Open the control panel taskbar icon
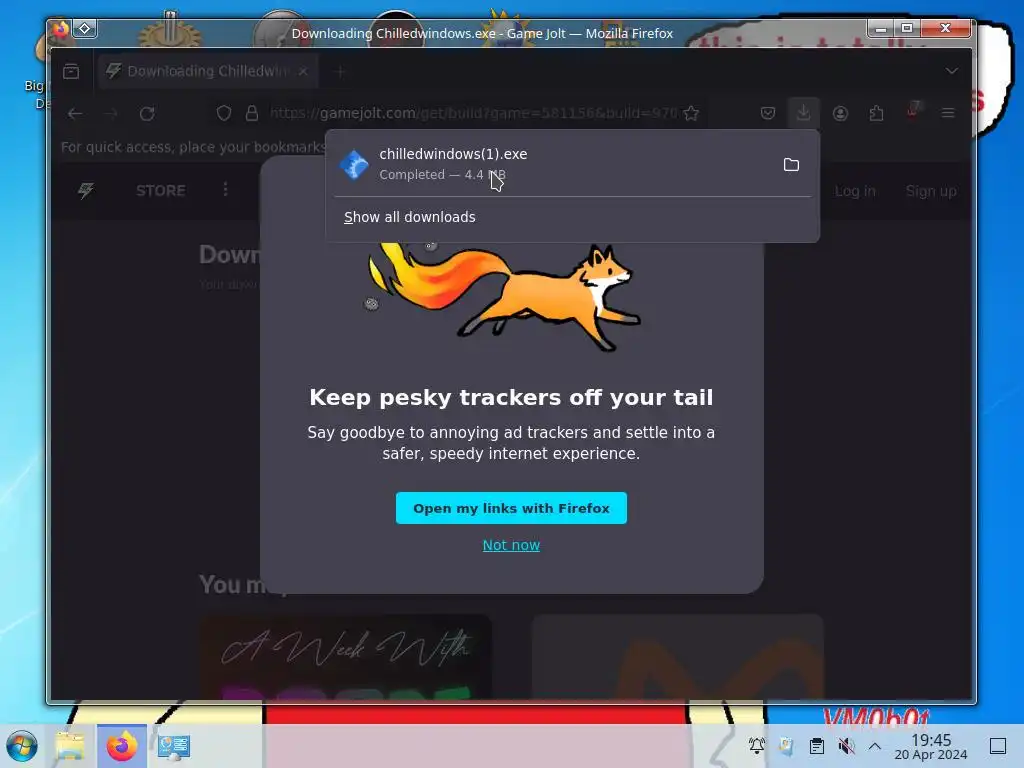This screenshot has height=768, width=1024. click(174, 746)
